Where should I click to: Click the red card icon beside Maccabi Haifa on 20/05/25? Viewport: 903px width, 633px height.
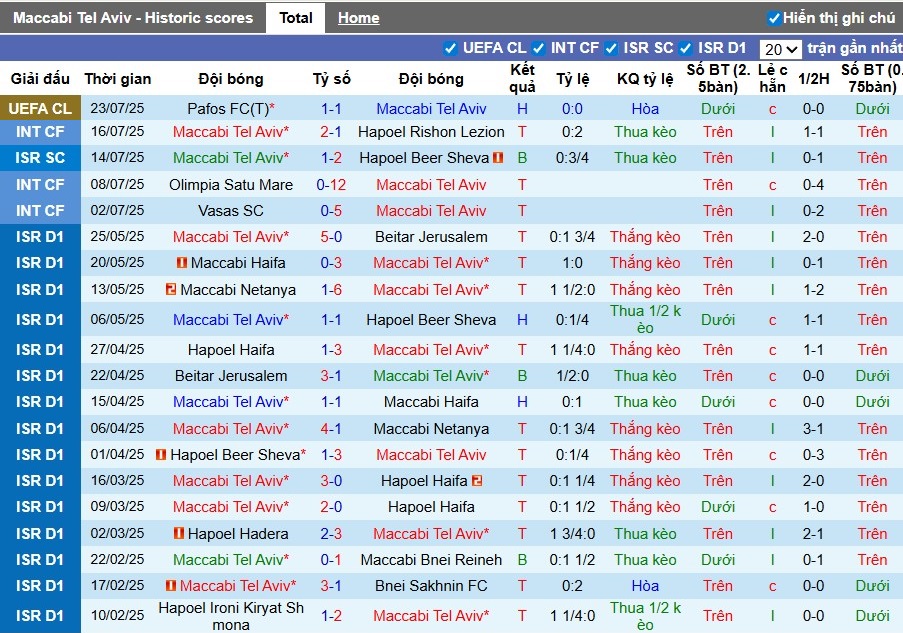point(181,263)
